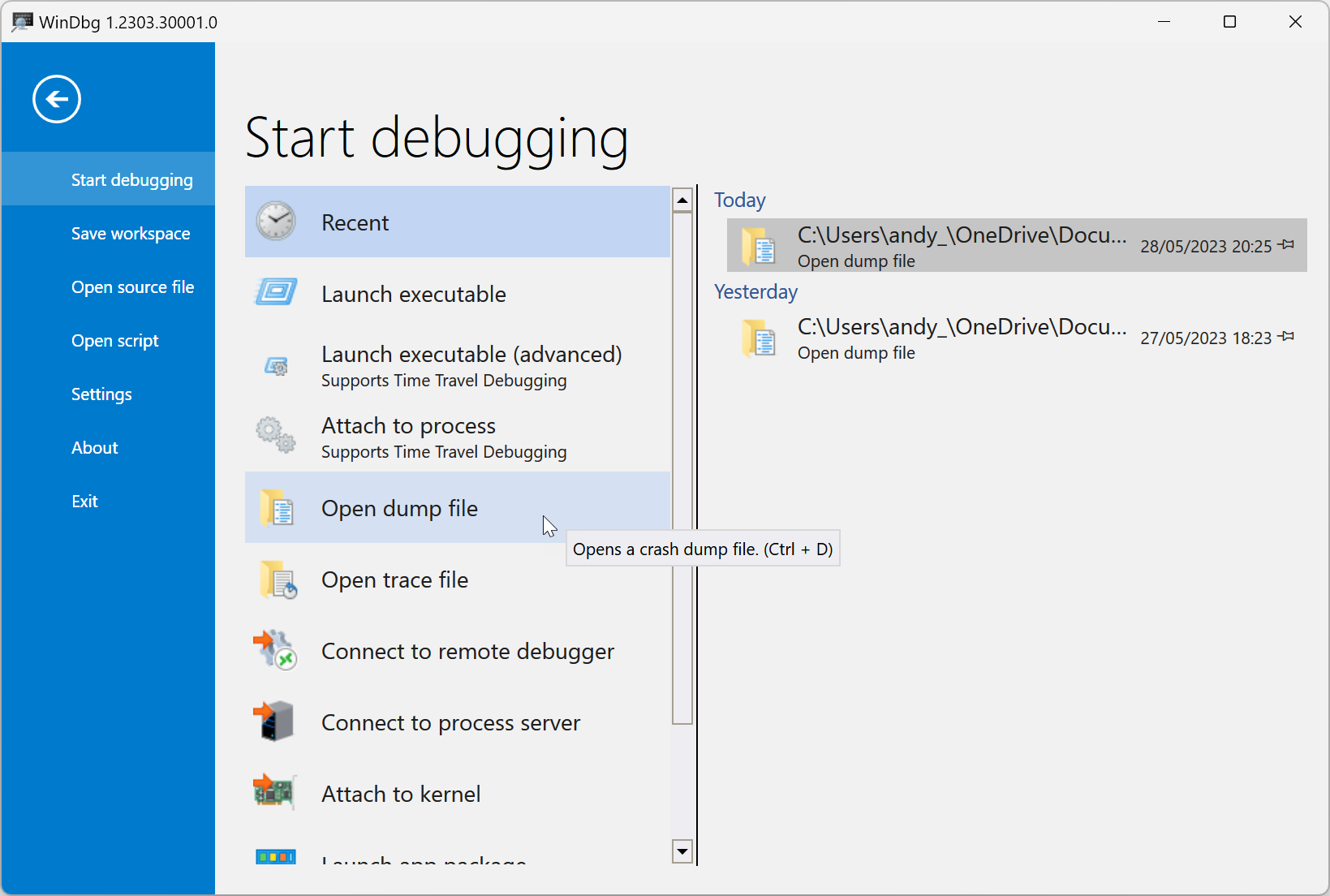Choose Connect to remote debugger

tap(458, 650)
